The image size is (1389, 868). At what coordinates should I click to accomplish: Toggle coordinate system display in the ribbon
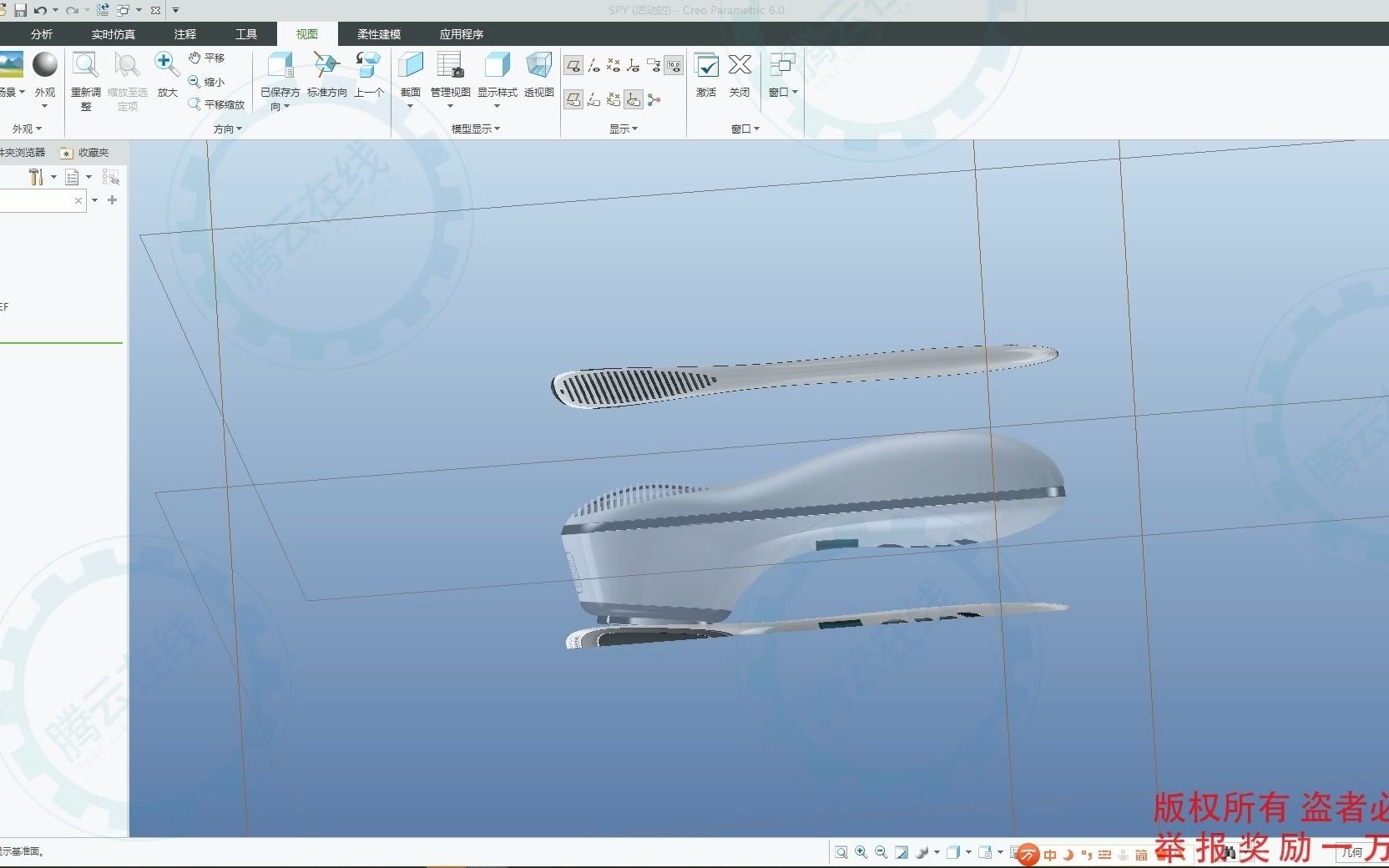(x=634, y=65)
